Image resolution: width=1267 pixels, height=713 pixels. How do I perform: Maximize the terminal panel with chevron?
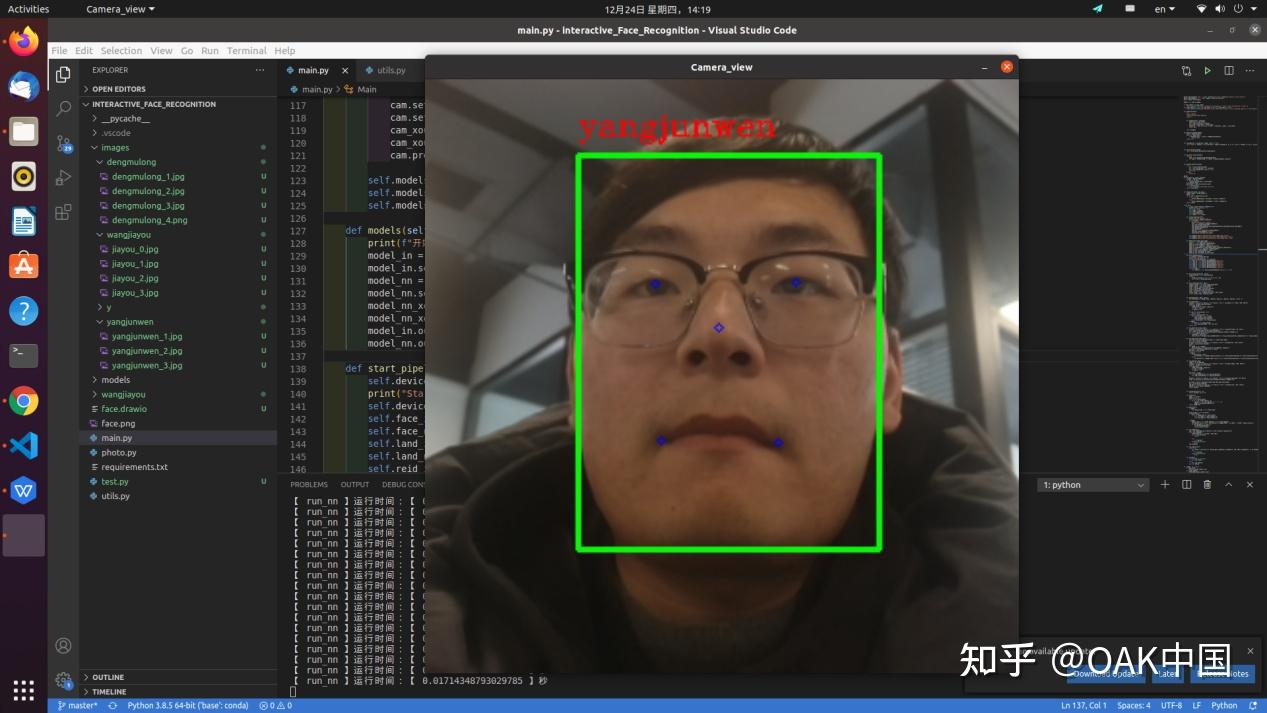[x=1229, y=484]
